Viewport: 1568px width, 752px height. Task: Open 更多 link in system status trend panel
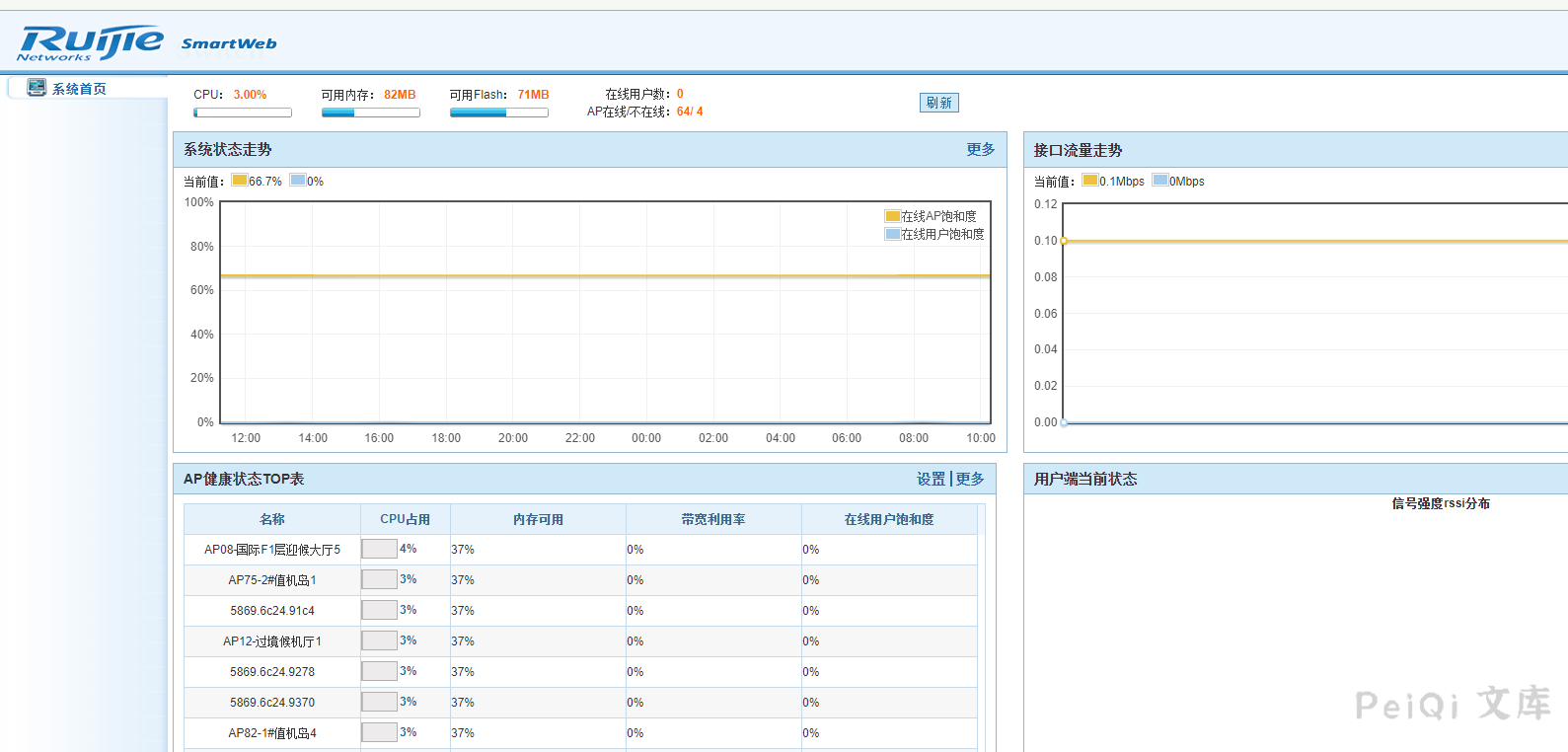(980, 149)
